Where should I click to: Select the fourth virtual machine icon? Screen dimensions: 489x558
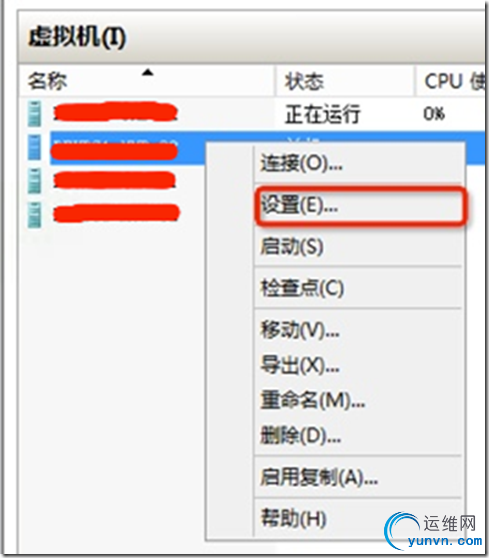34,214
